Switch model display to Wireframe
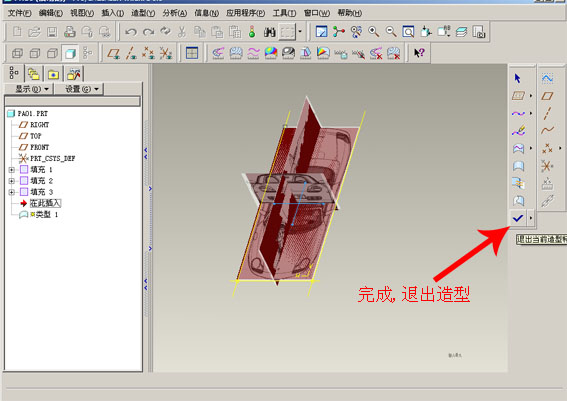This screenshot has height=401, width=567. pyautogui.click(x=17, y=53)
